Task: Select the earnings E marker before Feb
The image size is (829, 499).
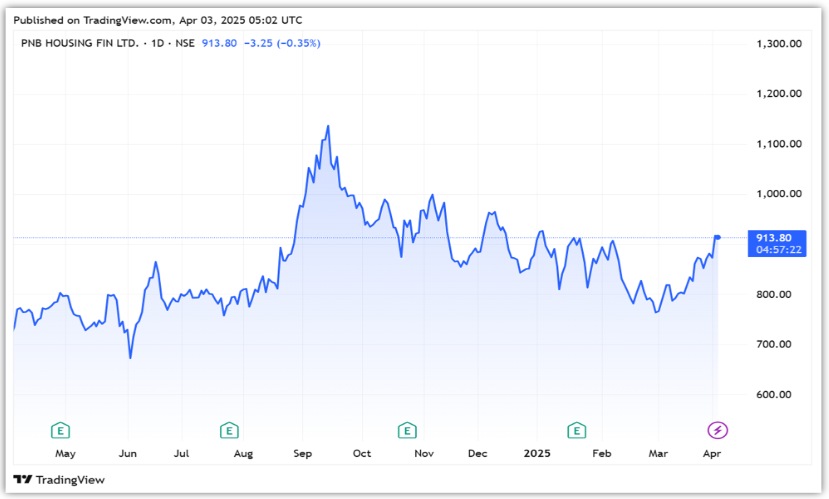Action: pos(576,430)
